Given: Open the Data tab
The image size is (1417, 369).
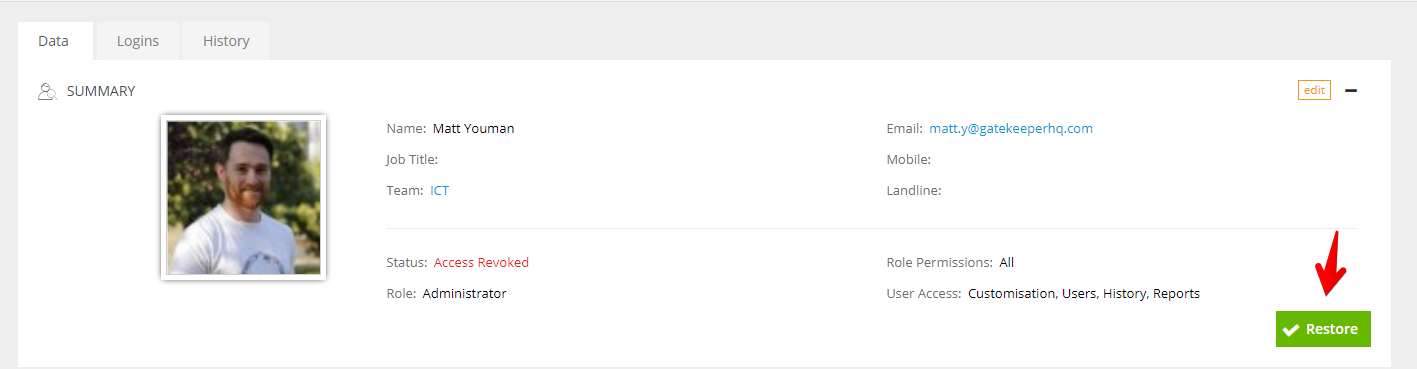Looking at the screenshot, I should point(53,41).
